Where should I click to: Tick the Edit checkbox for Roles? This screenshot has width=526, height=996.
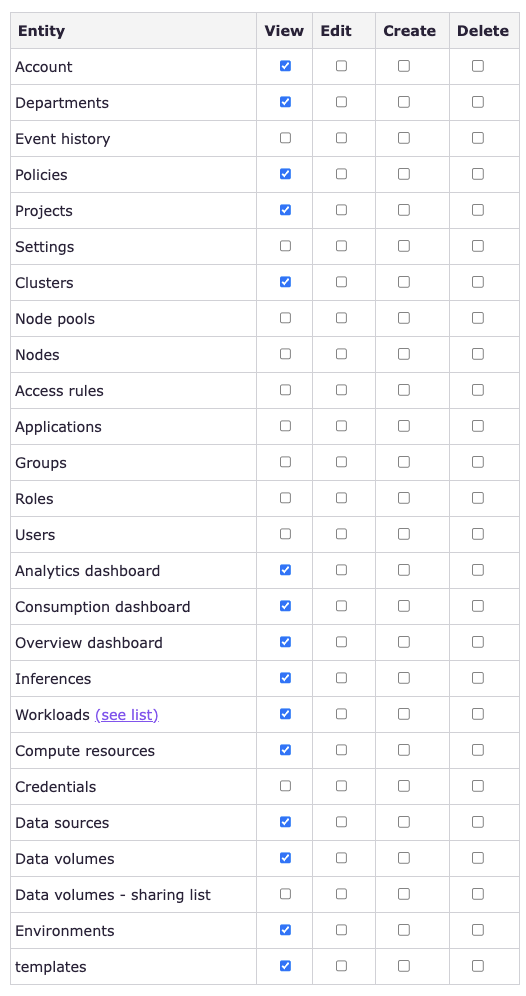pos(342,498)
